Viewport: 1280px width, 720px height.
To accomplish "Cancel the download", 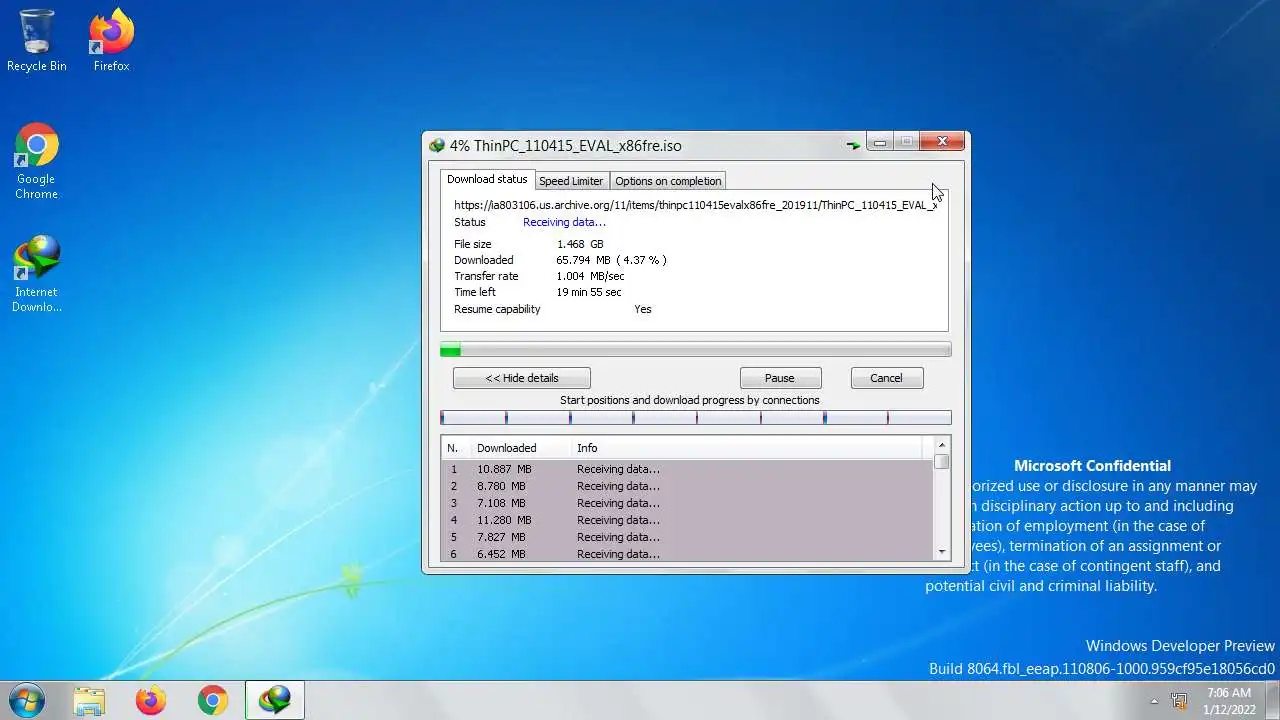I will click(x=886, y=378).
